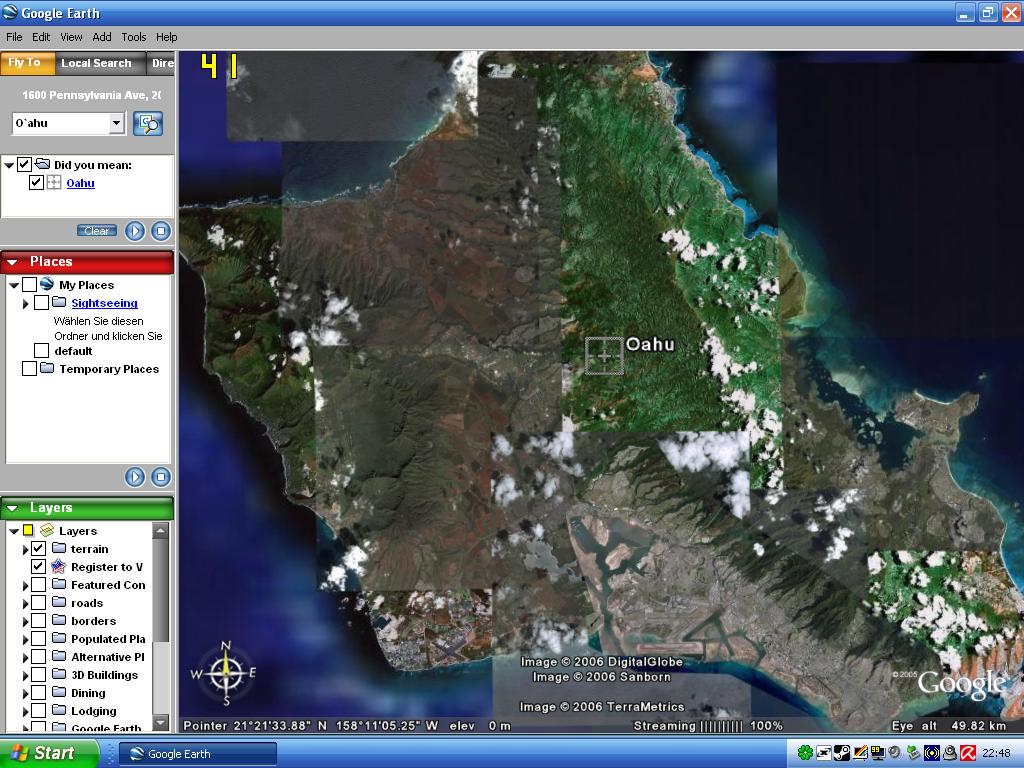The height and width of the screenshot is (768, 1024).
Task: Open the Add menu
Action: click(x=102, y=37)
